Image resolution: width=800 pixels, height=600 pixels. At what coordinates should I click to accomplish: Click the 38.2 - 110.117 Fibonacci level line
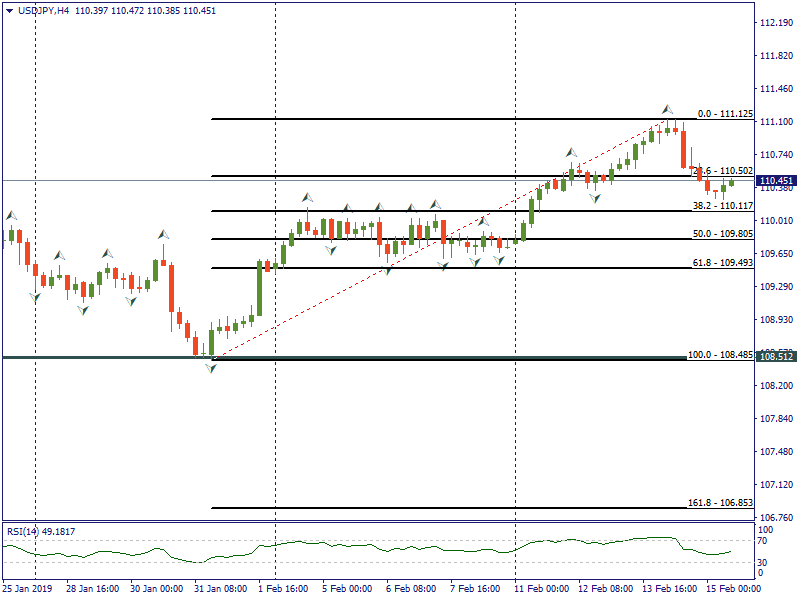coord(450,211)
